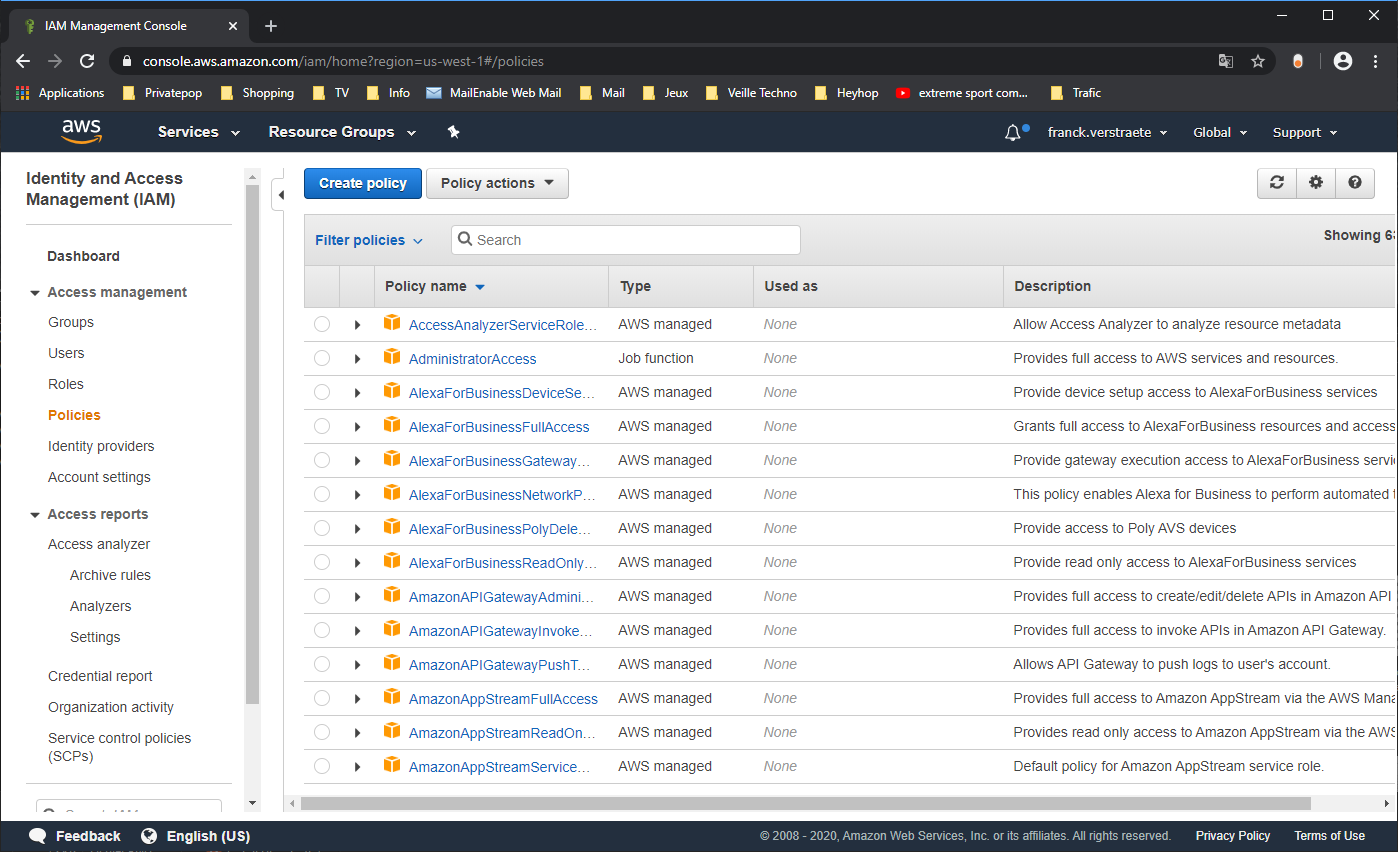Screen dimensions: 1398x852
Task: Click the AdministratorAccess policy box icon
Action: coord(392,358)
